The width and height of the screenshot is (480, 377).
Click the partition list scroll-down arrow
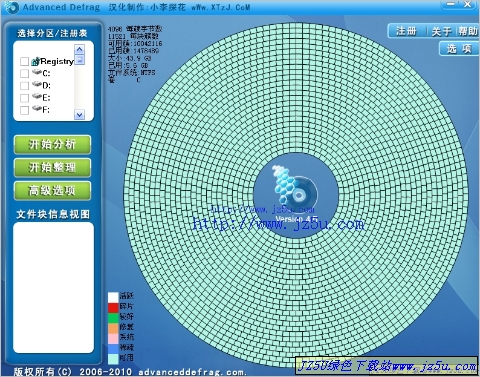pyautogui.click(x=79, y=115)
